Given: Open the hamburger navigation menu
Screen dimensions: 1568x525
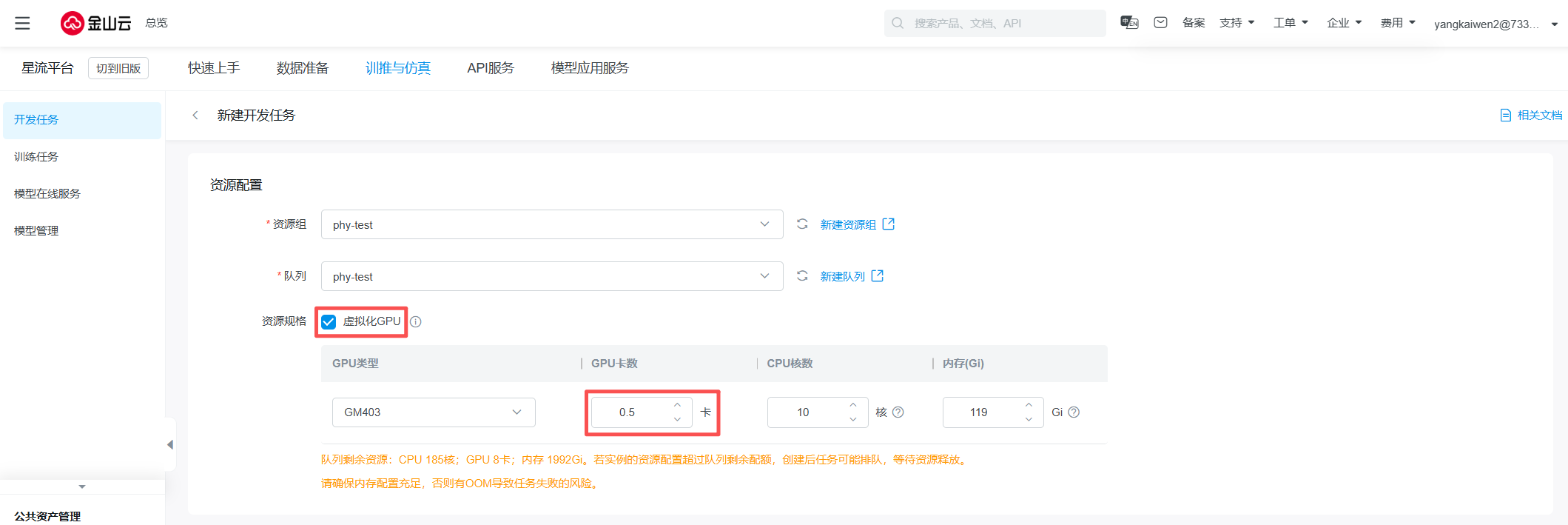Looking at the screenshot, I should click(23, 24).
